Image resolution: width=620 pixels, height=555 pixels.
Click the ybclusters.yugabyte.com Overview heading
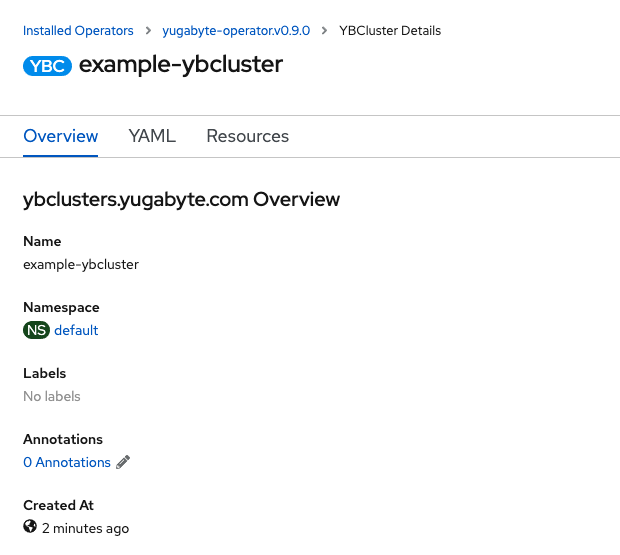(x=181, y=199)
